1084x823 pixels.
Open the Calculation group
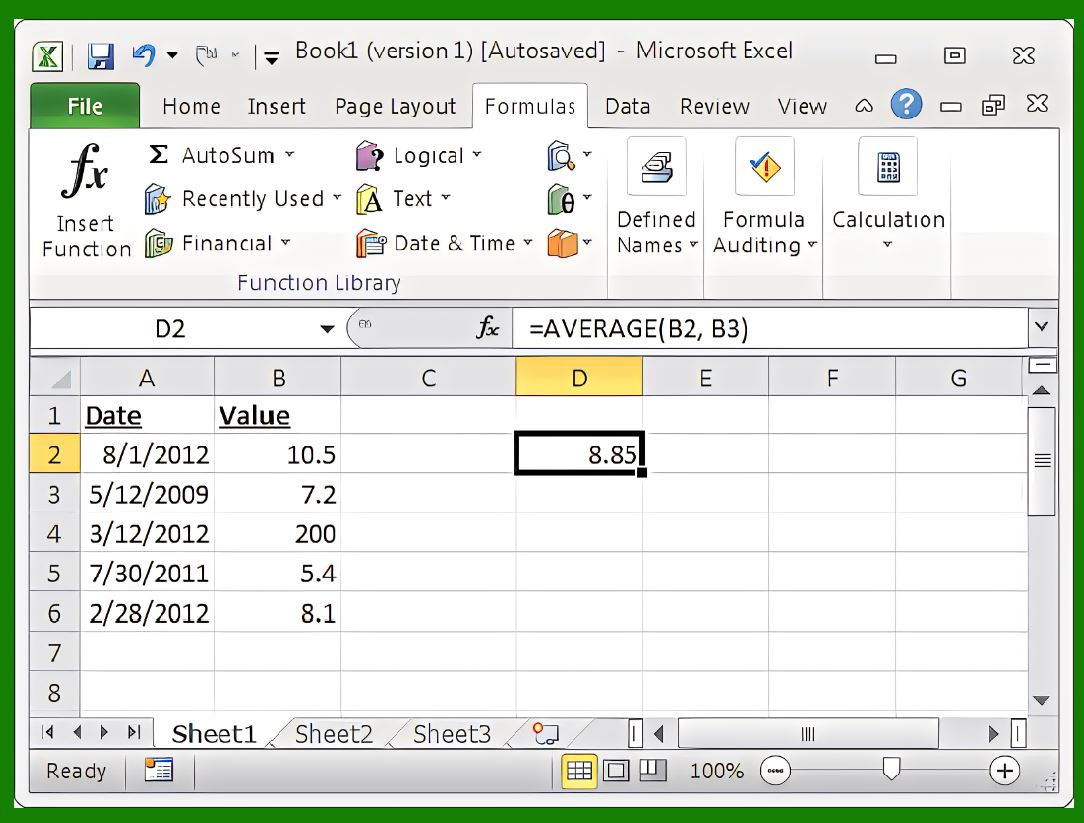click(x=888, y=195)
